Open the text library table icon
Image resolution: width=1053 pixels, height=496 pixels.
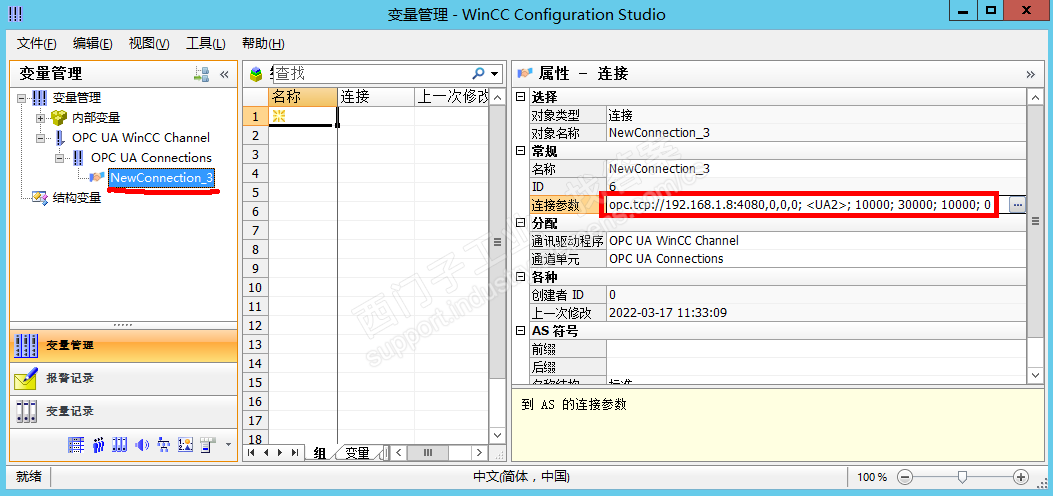76,444
